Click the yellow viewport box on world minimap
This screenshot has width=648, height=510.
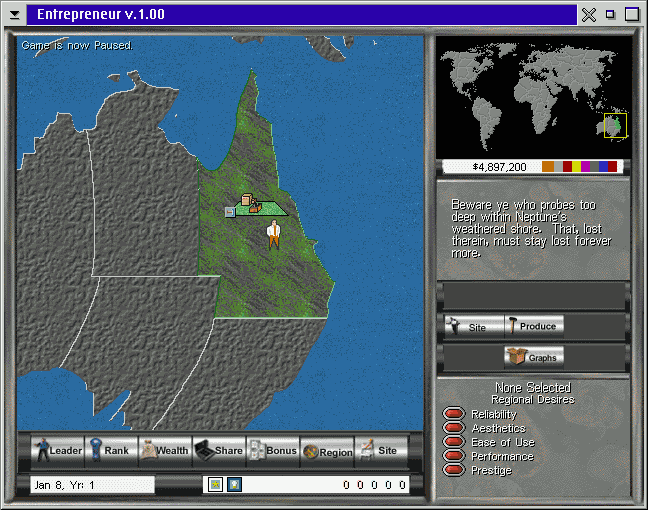tap(615, 125)
